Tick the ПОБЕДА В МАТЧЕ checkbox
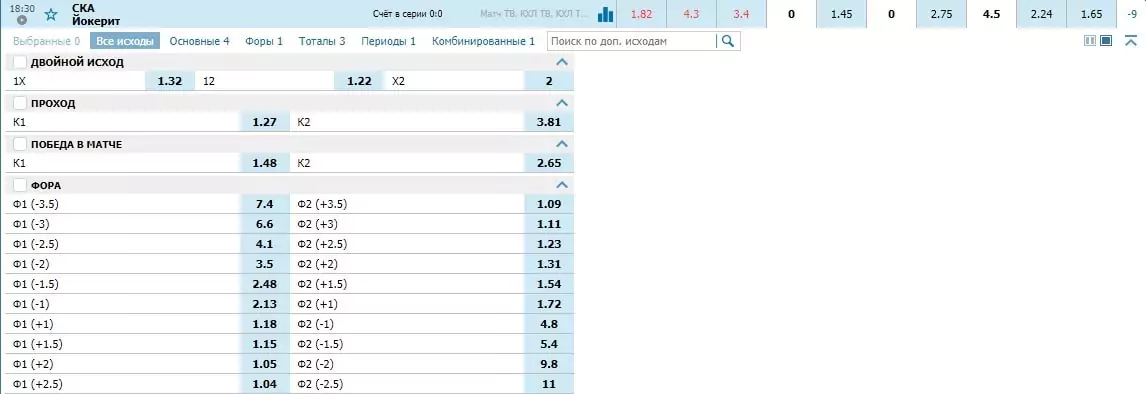The image size is (1146, 394). [x=20, y=144]
